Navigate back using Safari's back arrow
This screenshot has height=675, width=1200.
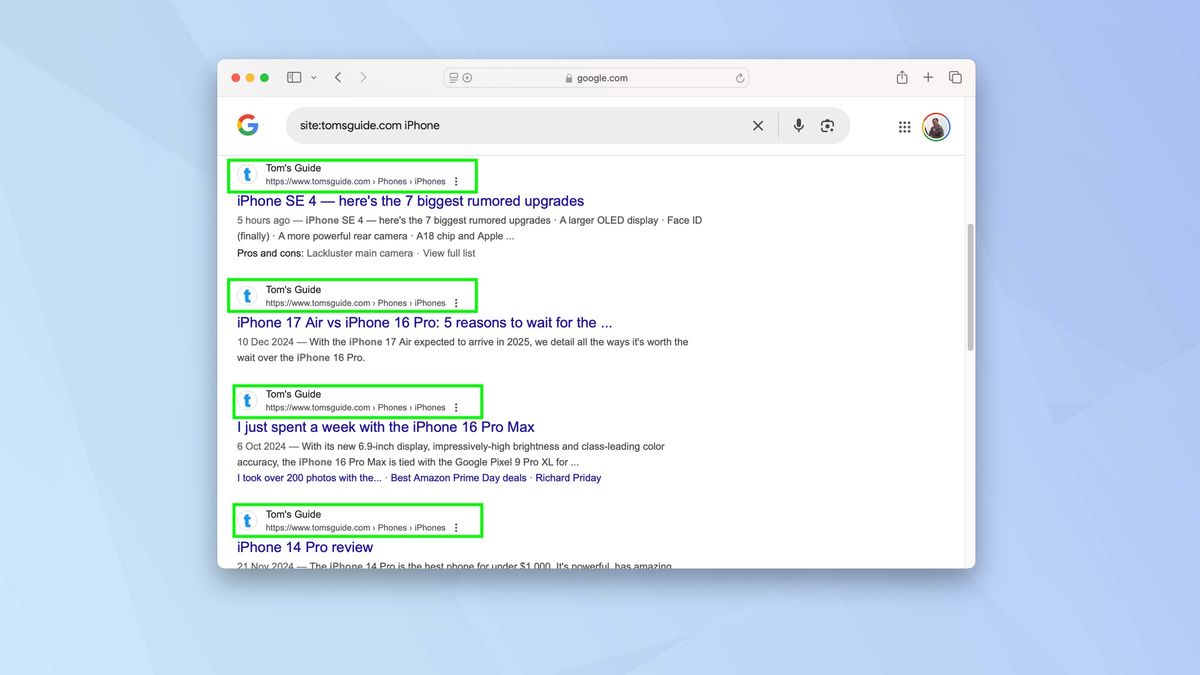(x=338, y=76)
